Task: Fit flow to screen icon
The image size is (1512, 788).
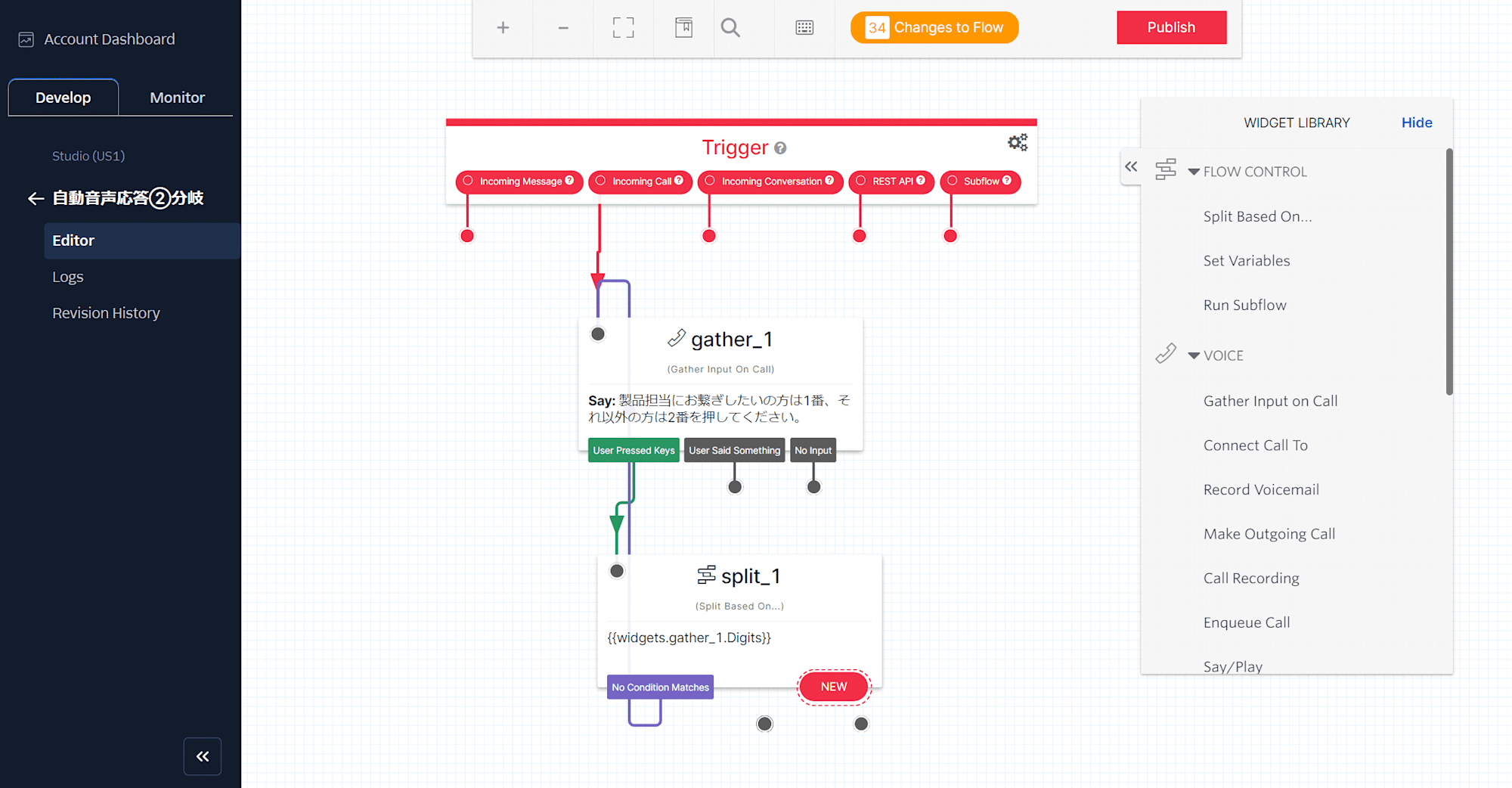Action: pyautogui.click(x=624, y=28)
